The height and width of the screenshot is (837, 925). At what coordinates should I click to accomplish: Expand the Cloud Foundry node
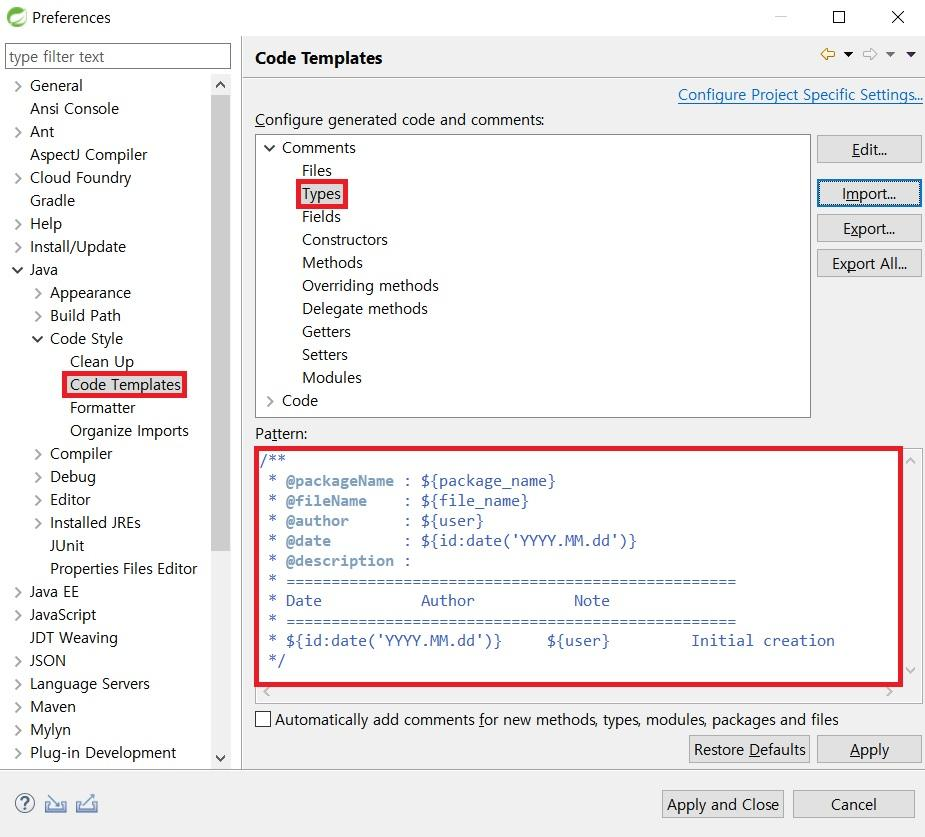tap(18, 178)
